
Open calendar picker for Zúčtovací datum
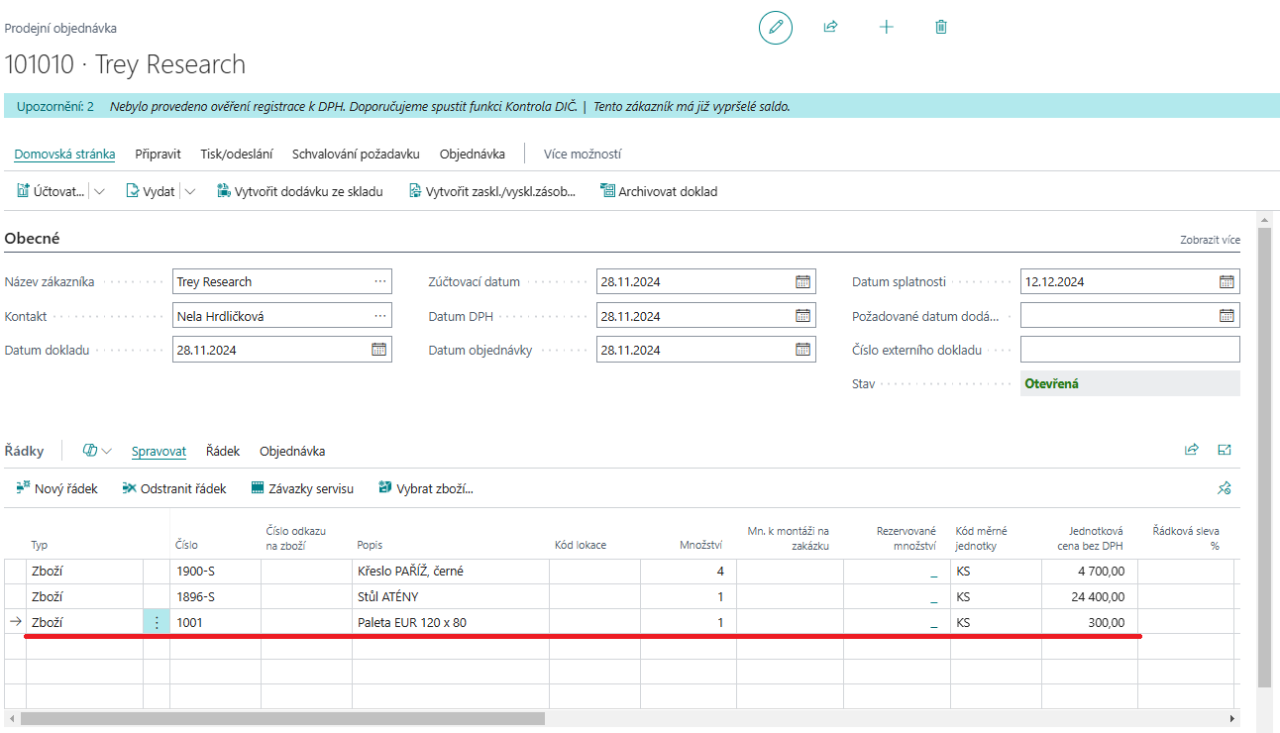click(x=802, y=282)
